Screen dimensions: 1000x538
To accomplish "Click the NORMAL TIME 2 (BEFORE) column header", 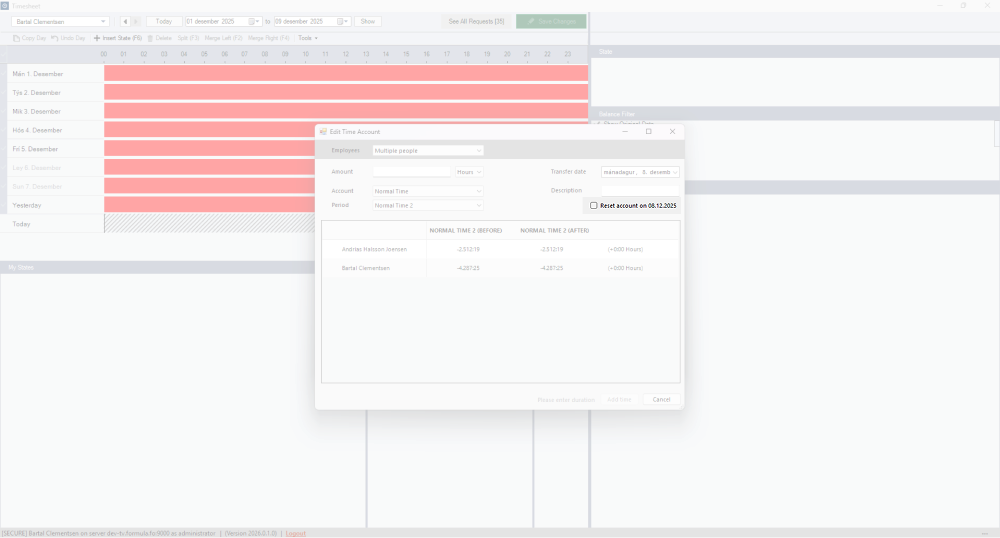I will (x=466, y=231).
